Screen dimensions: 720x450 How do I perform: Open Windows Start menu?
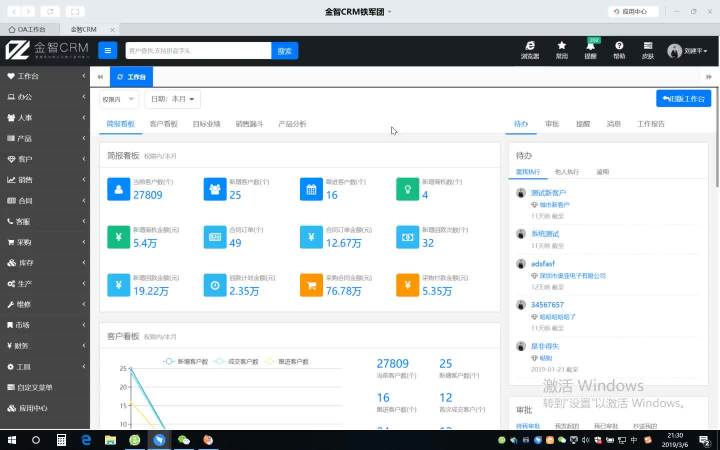point(12,440)
